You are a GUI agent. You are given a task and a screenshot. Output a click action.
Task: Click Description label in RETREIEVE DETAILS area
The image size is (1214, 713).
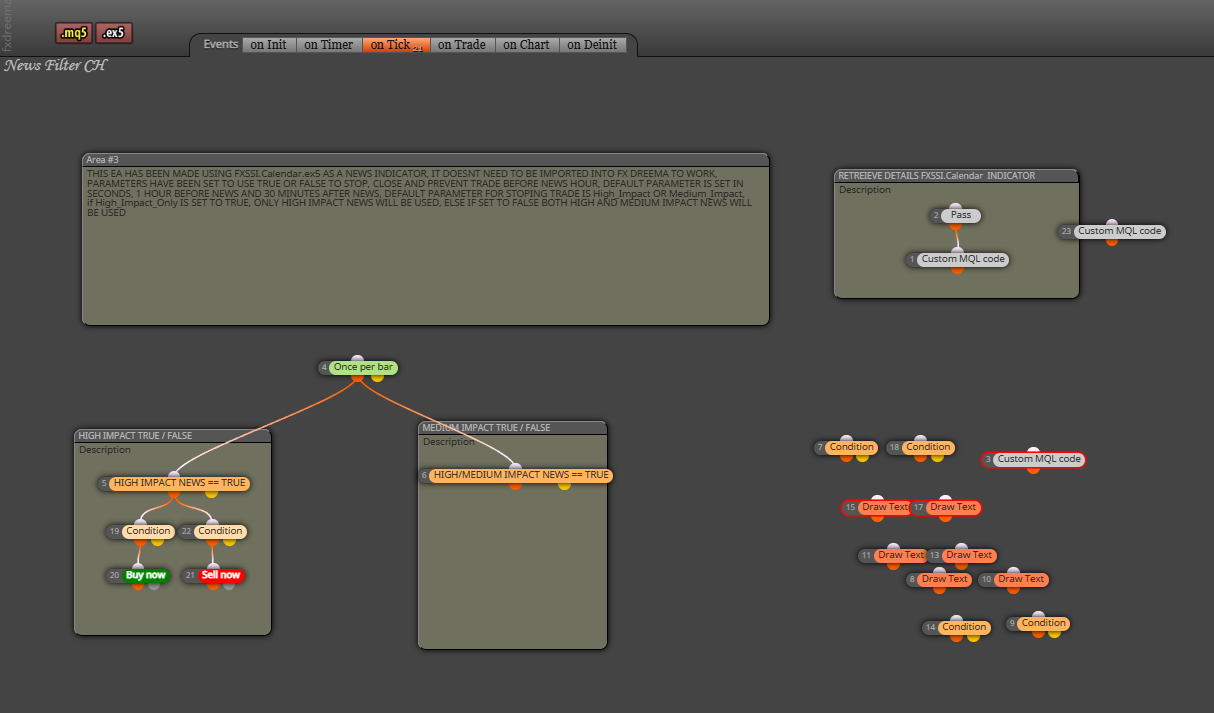coord(865,190)
